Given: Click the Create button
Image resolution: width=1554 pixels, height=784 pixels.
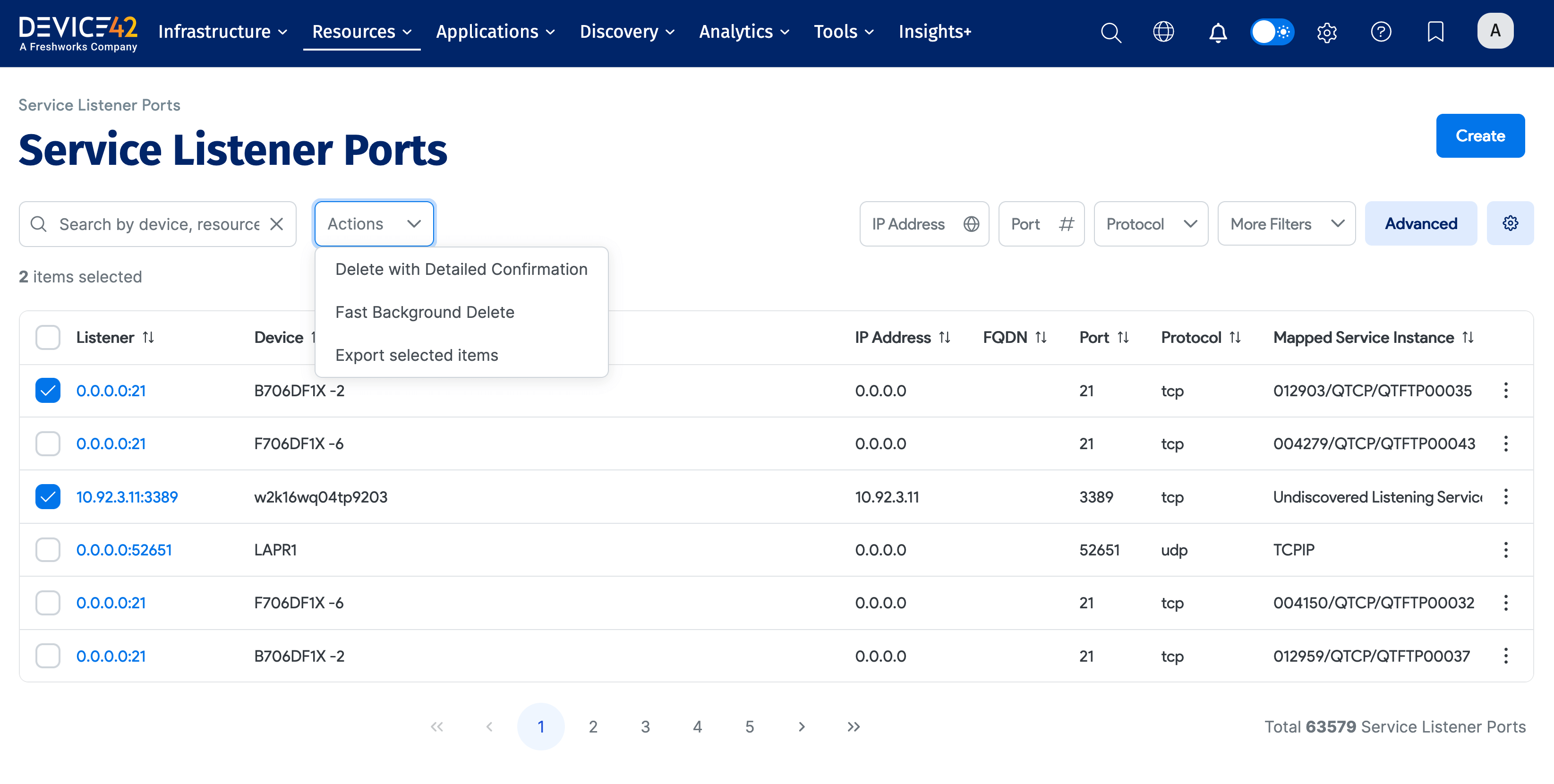Looking at the screenshot, I should click(1480, 136).
